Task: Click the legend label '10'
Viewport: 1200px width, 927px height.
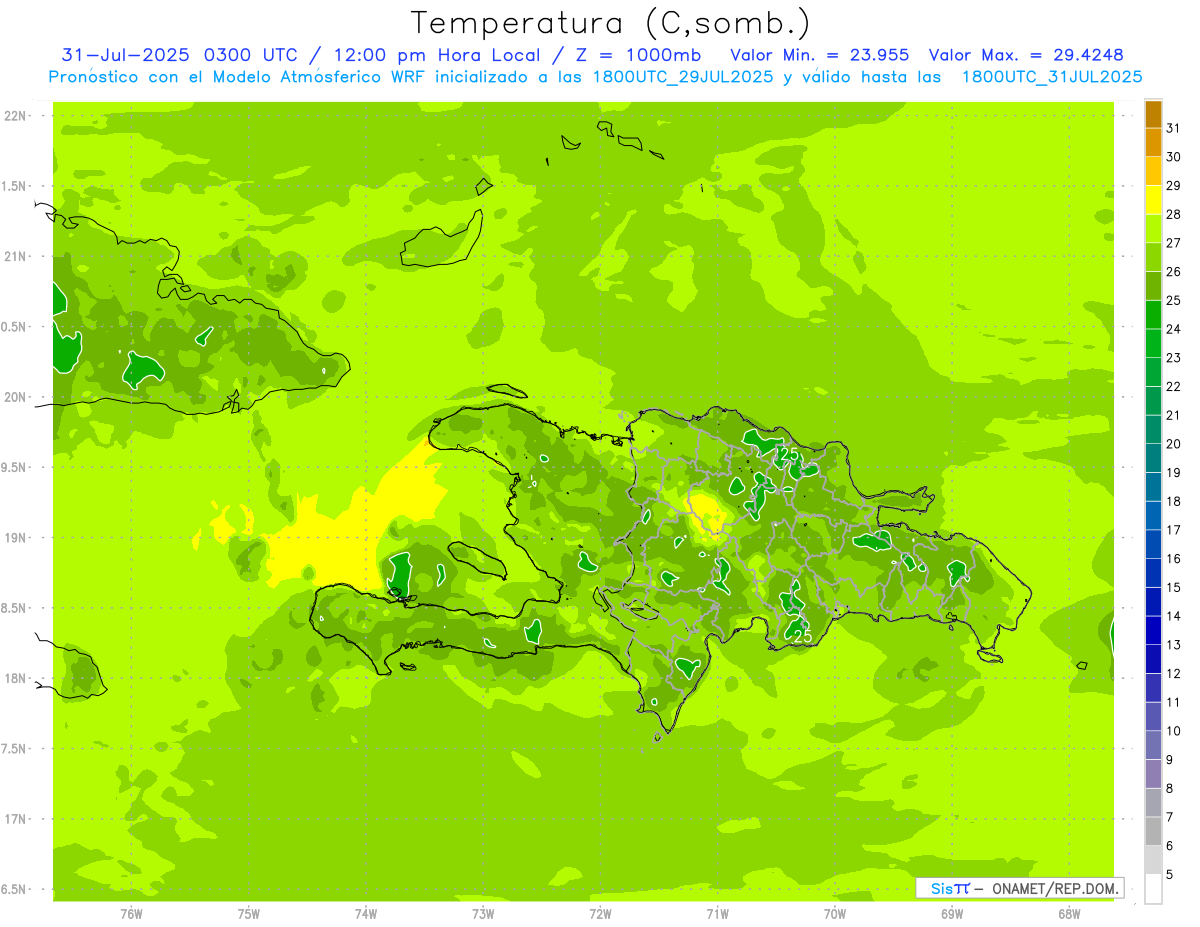Action: (1173, 731)
